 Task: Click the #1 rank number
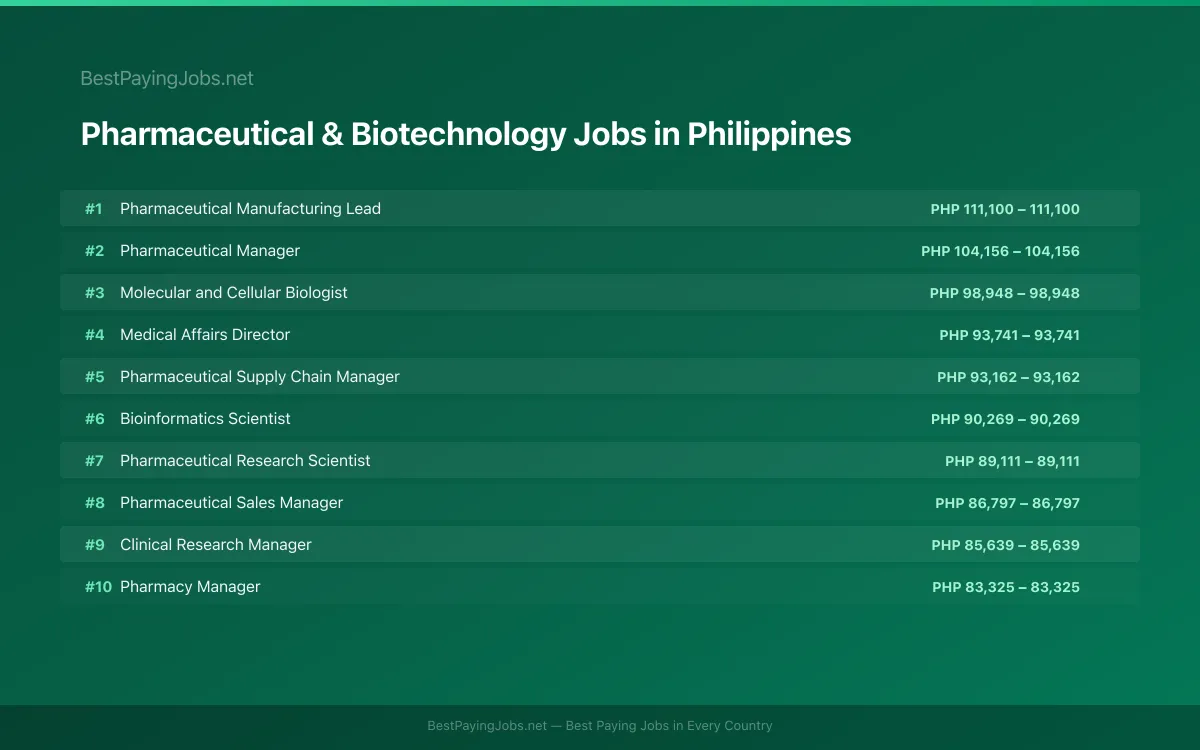point(93,209)
